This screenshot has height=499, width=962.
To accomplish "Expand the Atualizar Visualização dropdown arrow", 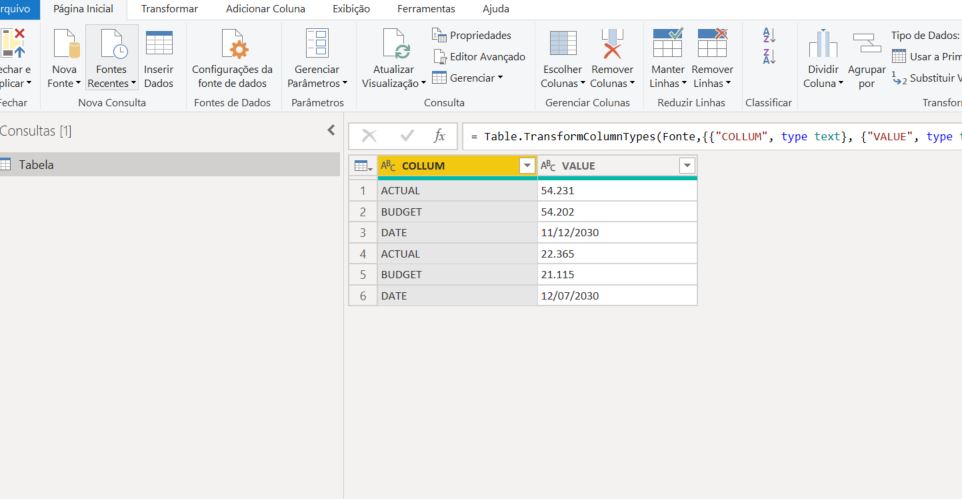I will point(423,83).
